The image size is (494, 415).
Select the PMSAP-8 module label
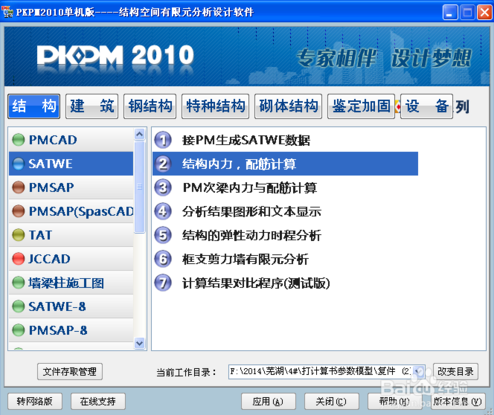click(58, 330)
